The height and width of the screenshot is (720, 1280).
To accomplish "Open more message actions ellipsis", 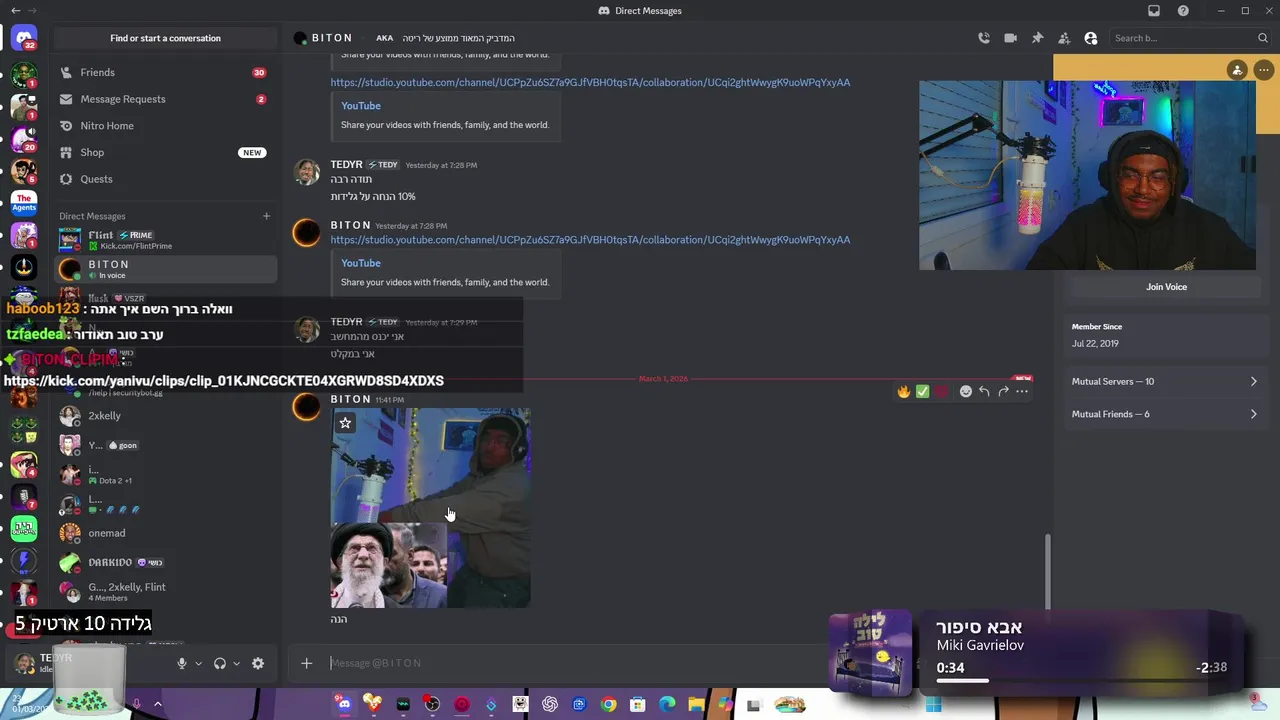I will (1022, 391).
